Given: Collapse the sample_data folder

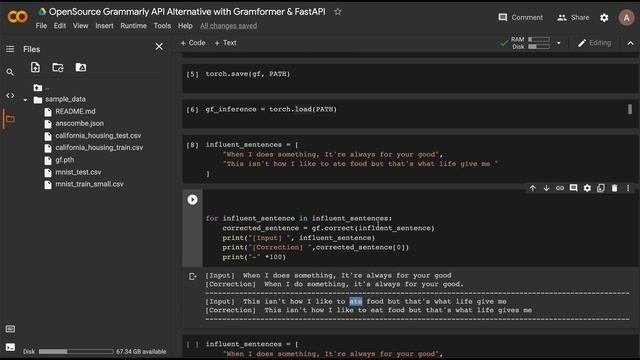Looking at the screenshot, I should pos(25,100).
